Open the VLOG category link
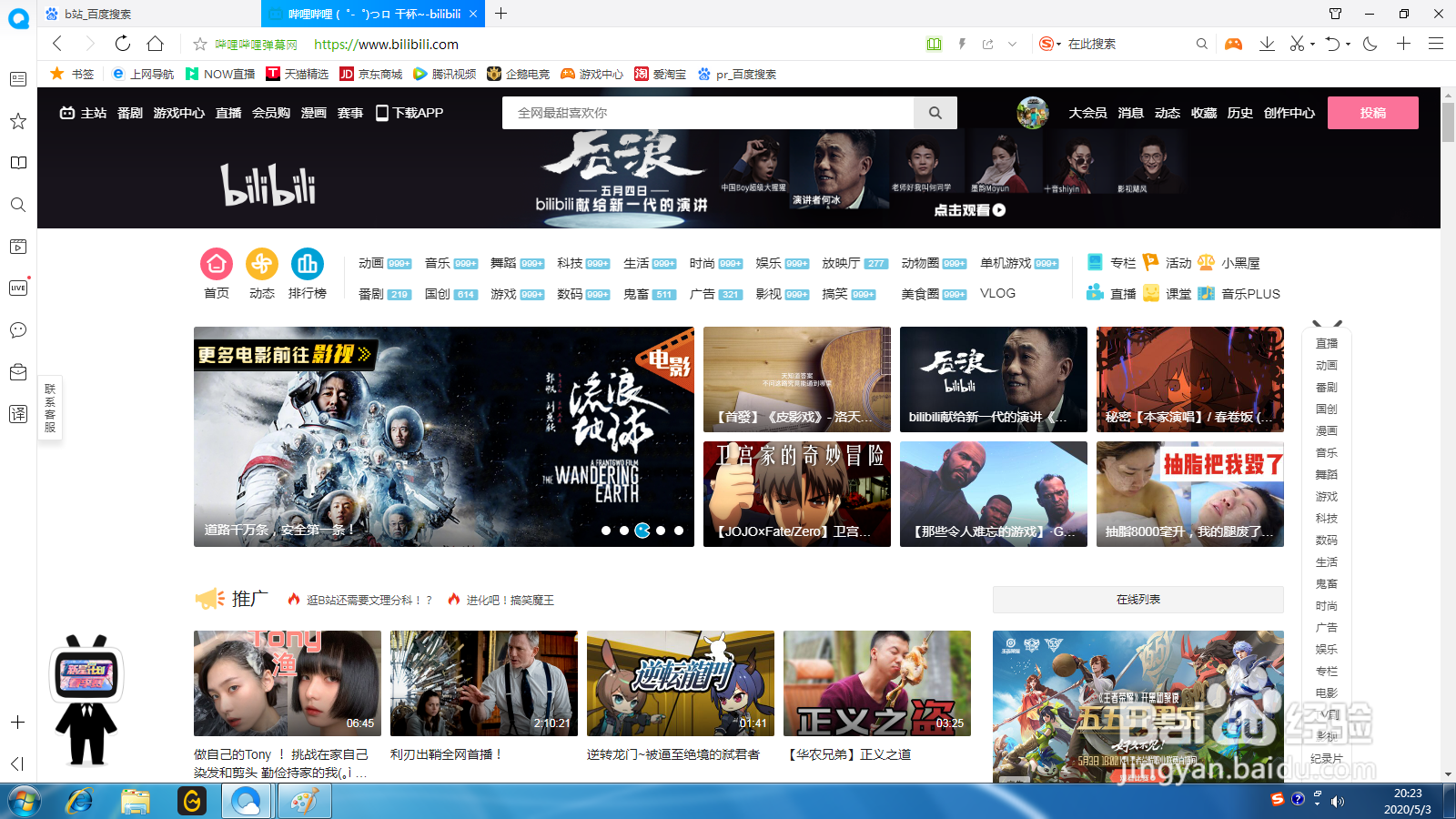The image size is (1456, 819). [x=997, y=293]
